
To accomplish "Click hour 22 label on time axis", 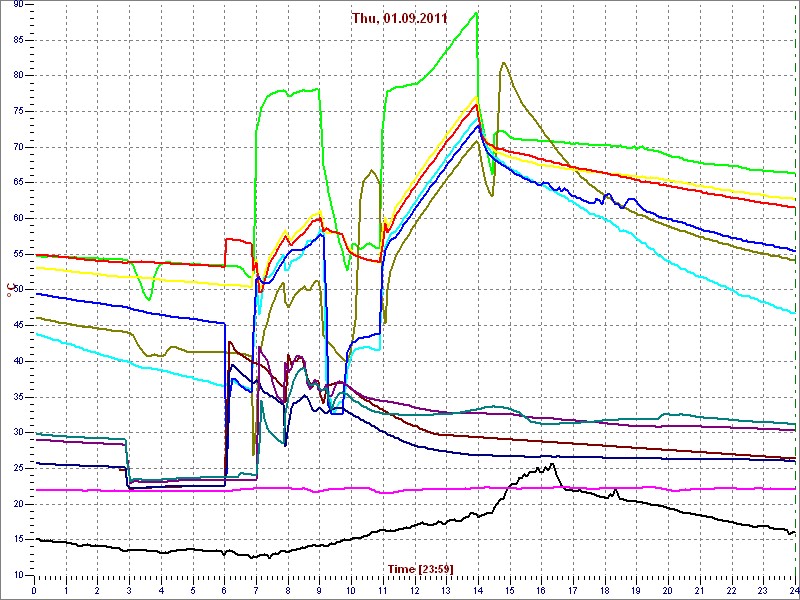I will (x=730, y=589).
